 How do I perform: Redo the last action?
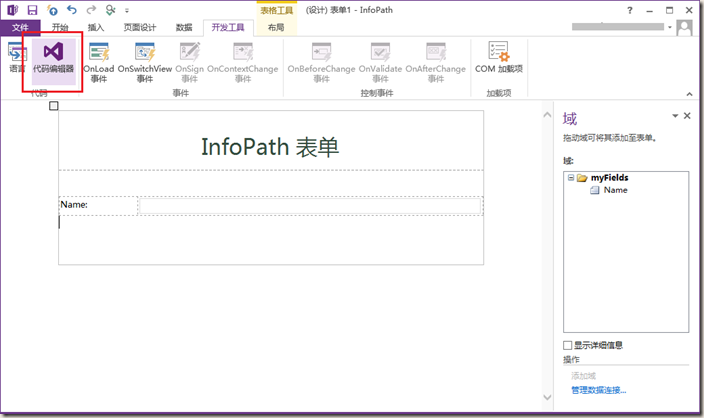91,10
